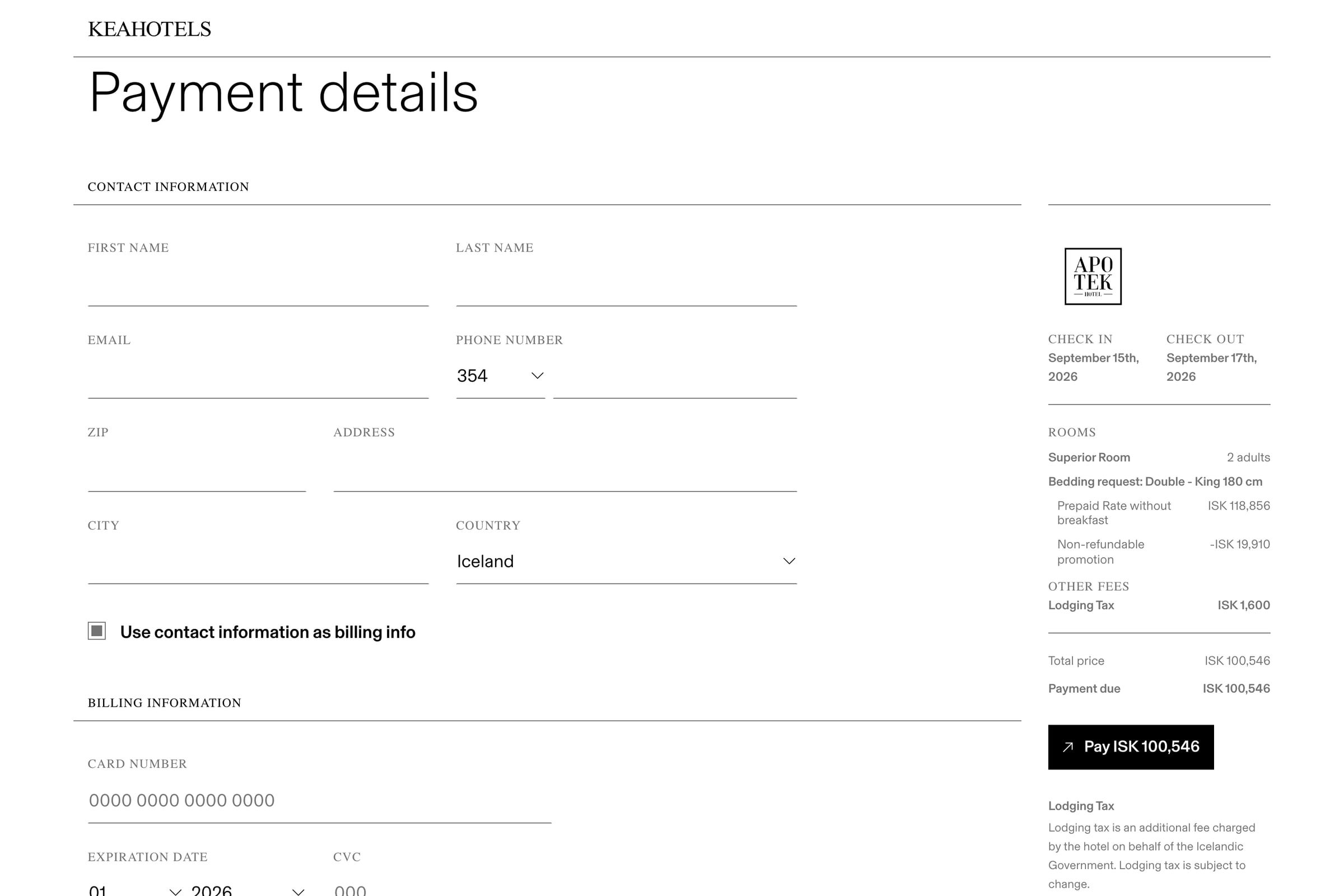
Task: Click the Total price ISK 100,546 value
Action: point(1237,661)
